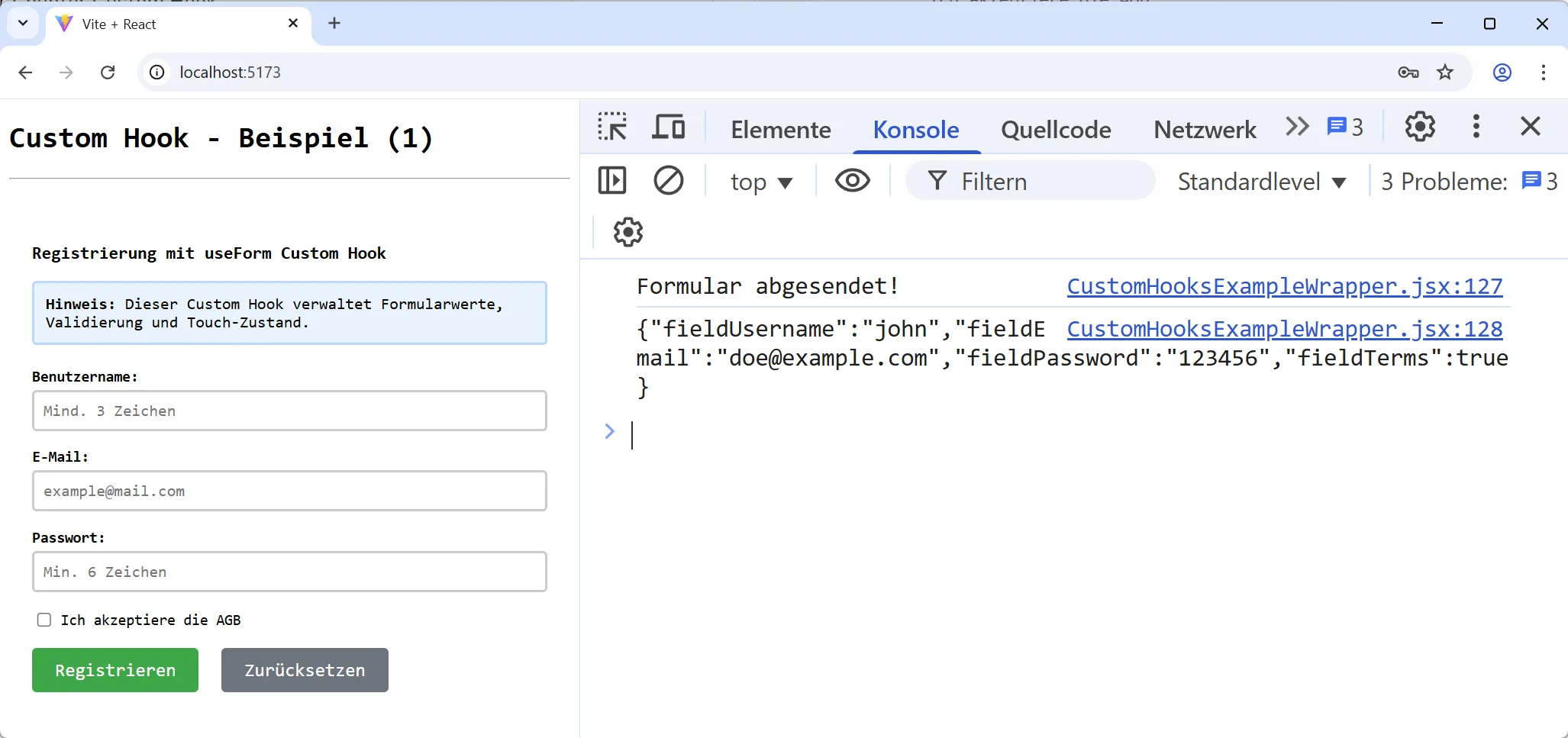This screenshot has width=1568, height=738.
Task: Select the inspect element tool
Action: tap(613, 126)
